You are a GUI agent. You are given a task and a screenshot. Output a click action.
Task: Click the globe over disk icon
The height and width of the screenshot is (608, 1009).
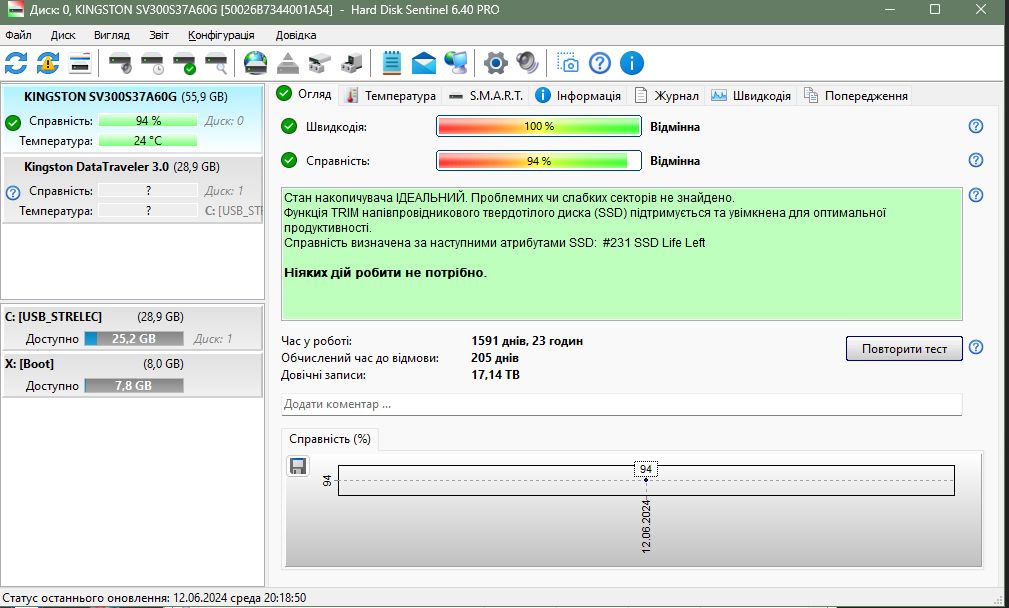(255, 63)
